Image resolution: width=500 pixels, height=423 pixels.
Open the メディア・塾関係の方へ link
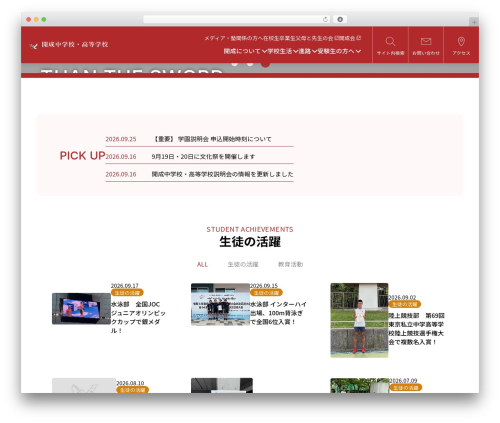[234, 38]
